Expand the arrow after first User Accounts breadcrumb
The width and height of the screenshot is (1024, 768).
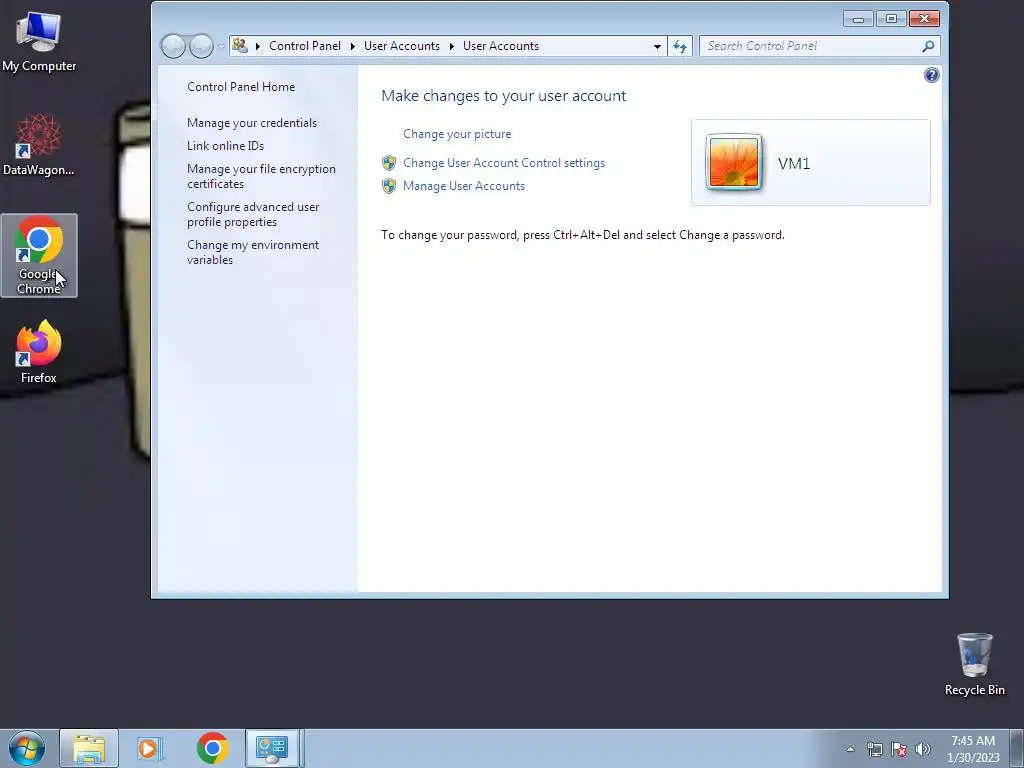click(x=451, y=46)
